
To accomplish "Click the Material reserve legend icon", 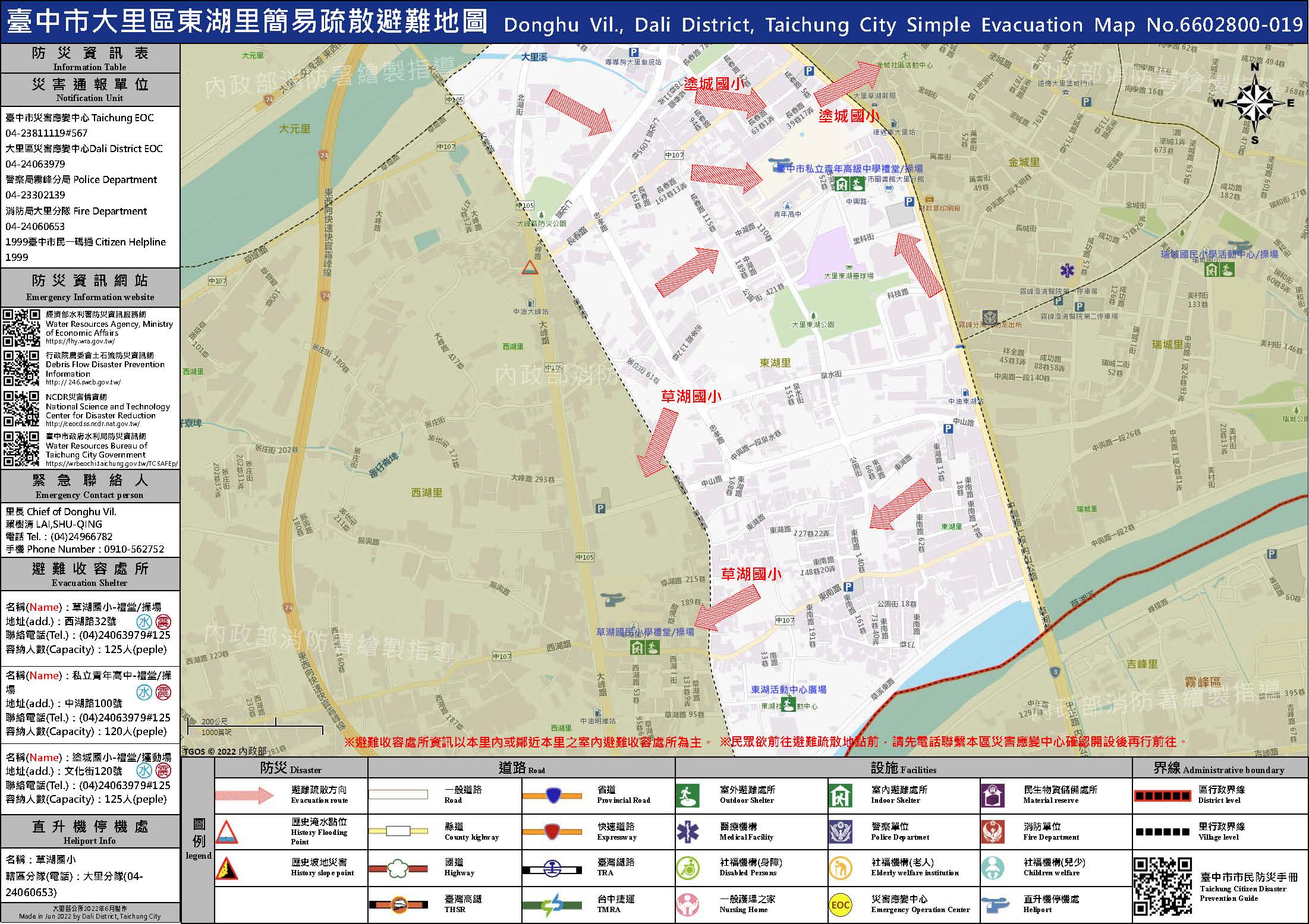I will pos(993,796).
